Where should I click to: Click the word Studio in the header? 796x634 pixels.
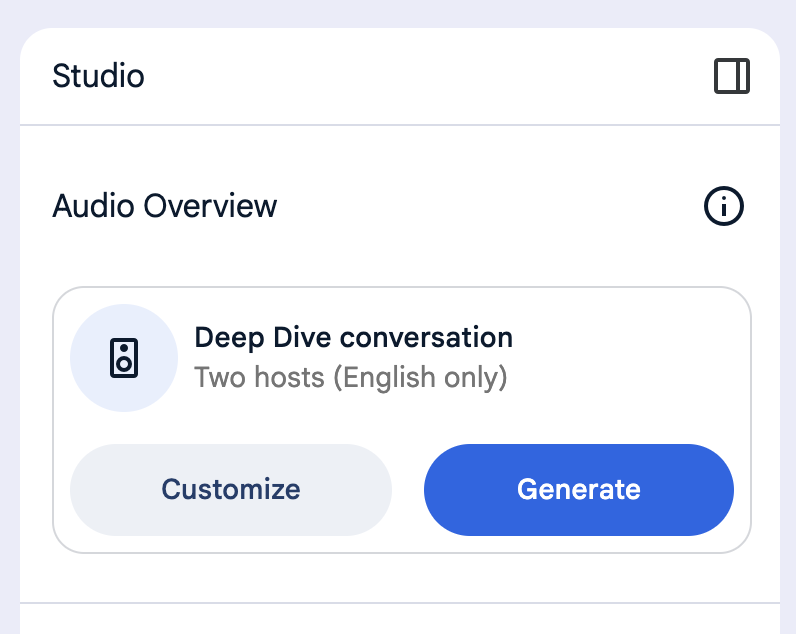tap(98, 76)
